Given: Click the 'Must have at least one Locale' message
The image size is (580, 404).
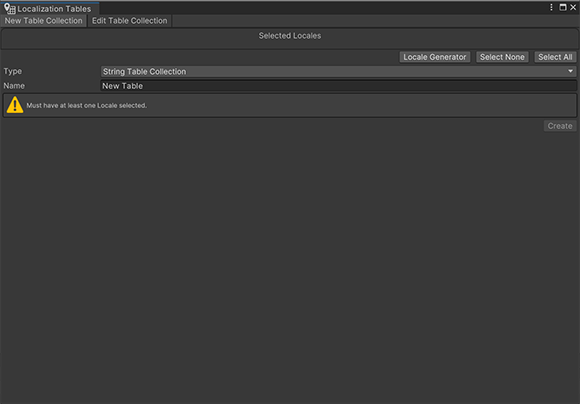Looking at the screenshot, I should coord(87,105).
